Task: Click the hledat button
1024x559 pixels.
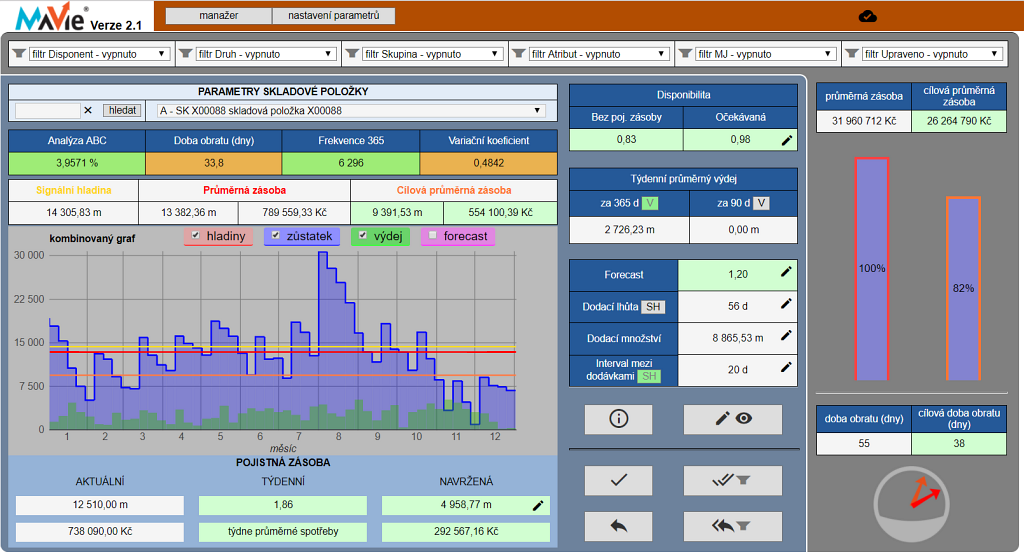Action: 123,110
